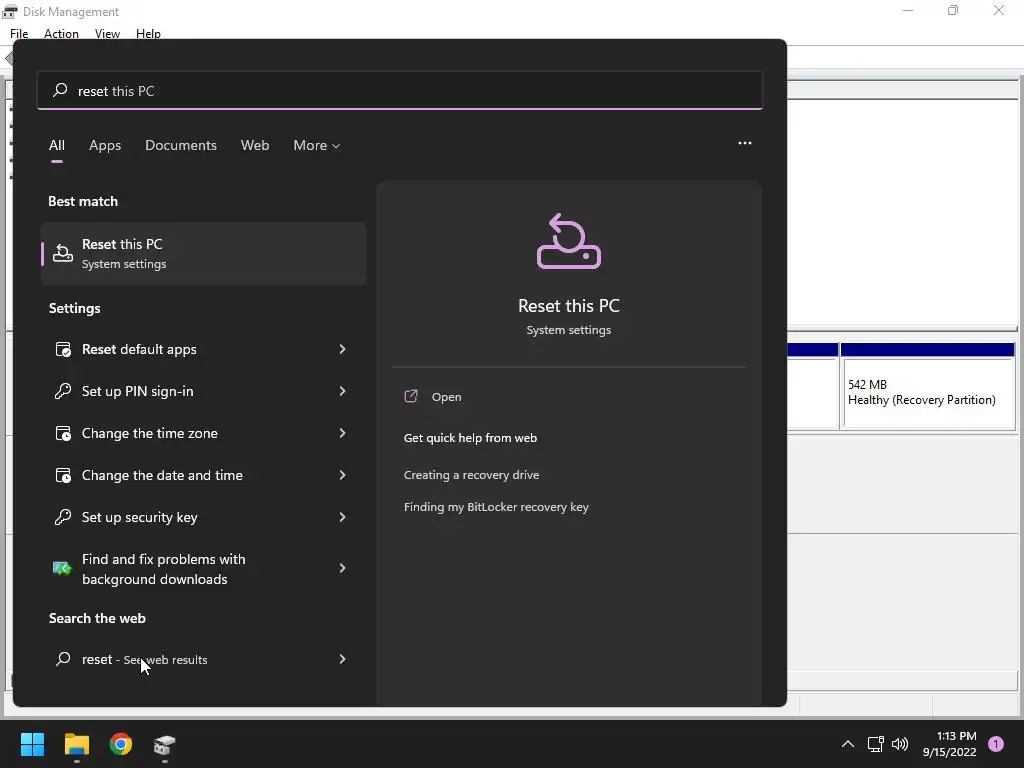Open Action menu in Disk Management
The image size is (1024, 768).
[x=61, y=33]
